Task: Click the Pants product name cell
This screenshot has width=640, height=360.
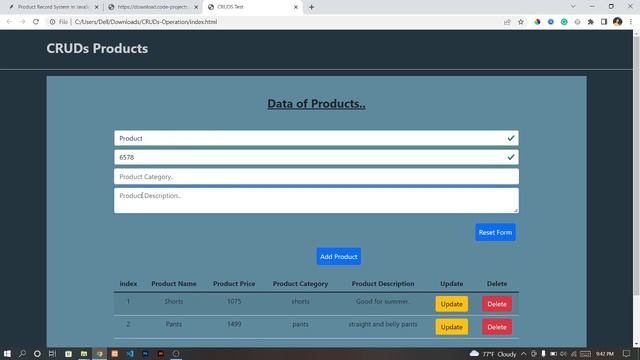Action: pyautogui.click(x=174, y=324)
